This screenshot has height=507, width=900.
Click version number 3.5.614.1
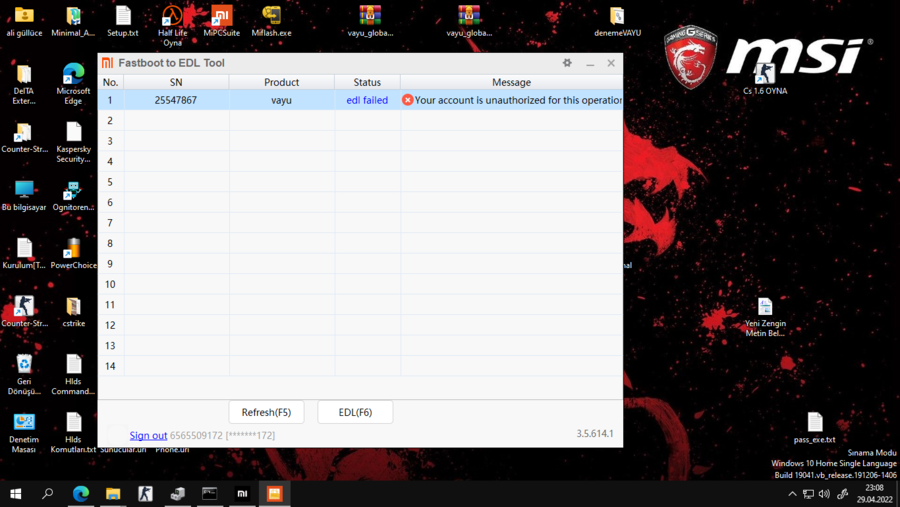pyautogui.click(x=595, y=434)
